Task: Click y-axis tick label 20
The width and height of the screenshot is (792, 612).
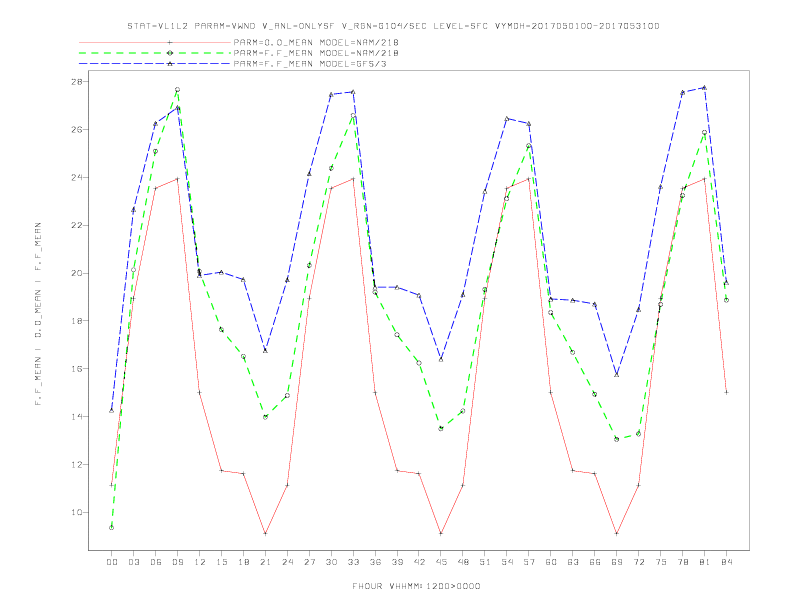Action: [x=79, y=273]
